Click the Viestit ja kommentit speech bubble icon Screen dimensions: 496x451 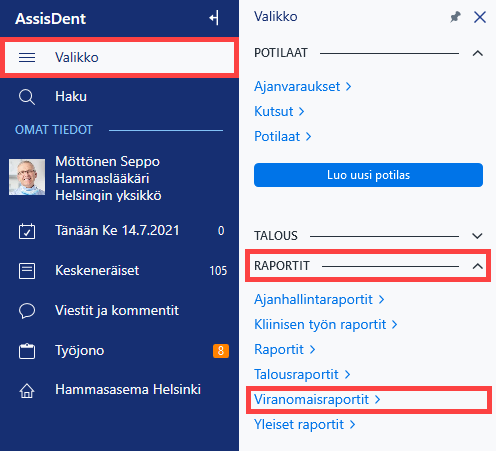(27, 311)
